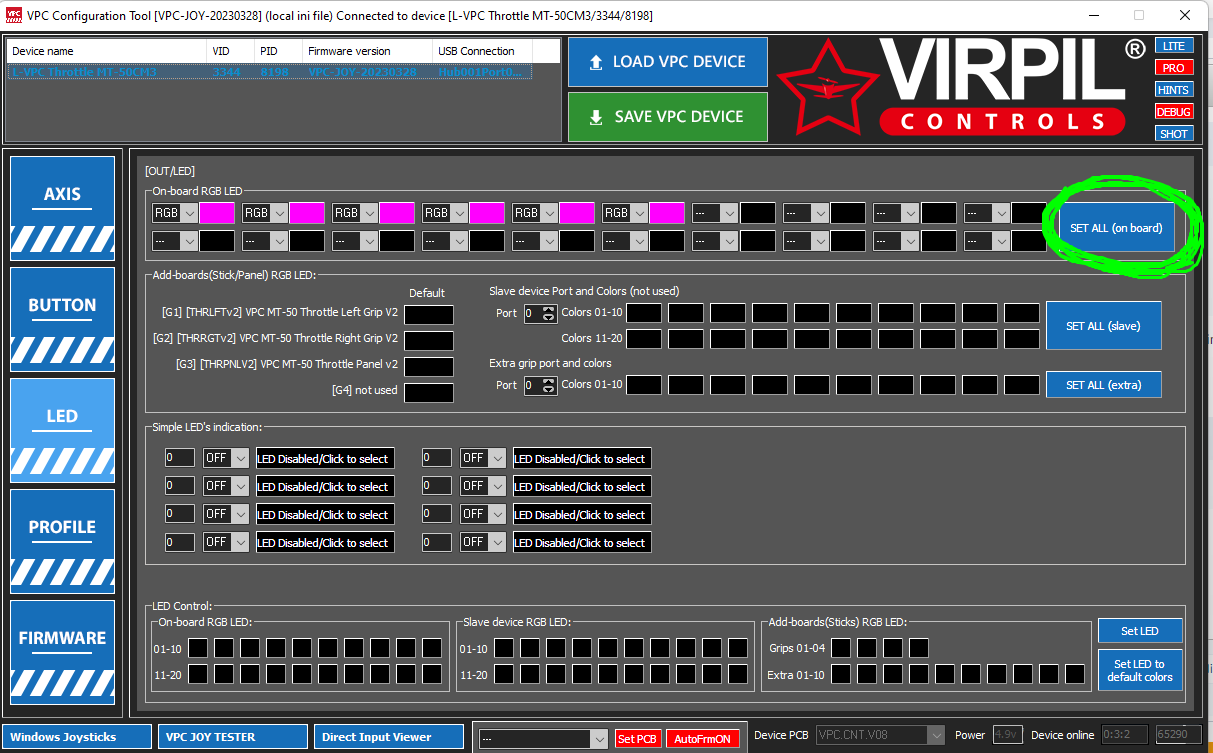The height and width of the screenshot is (753, 1213).
Task: Click first Grips 01-04 box
Action: click(x=841, y=648)
